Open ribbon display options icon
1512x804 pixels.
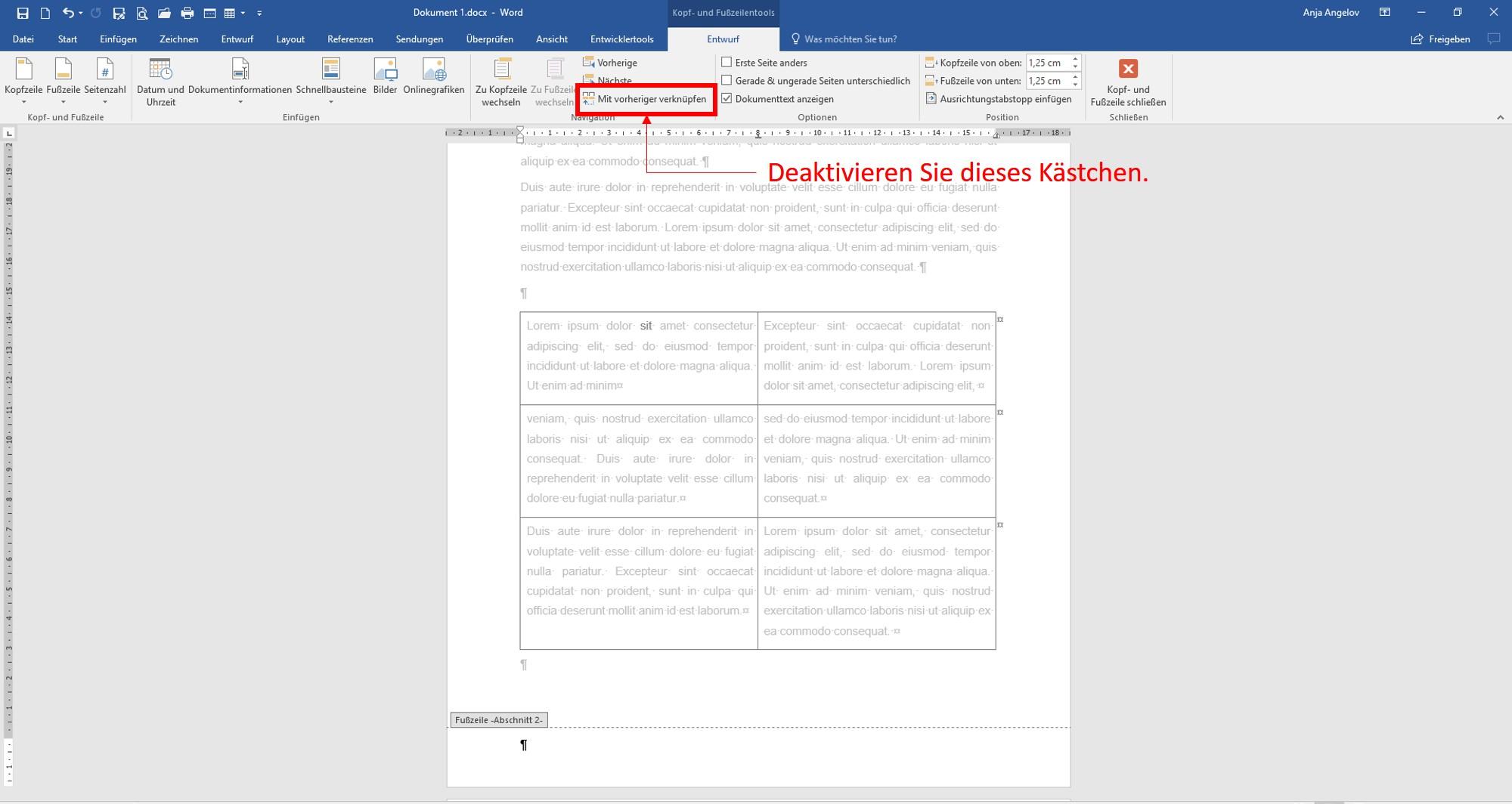tap(1385, 13)
